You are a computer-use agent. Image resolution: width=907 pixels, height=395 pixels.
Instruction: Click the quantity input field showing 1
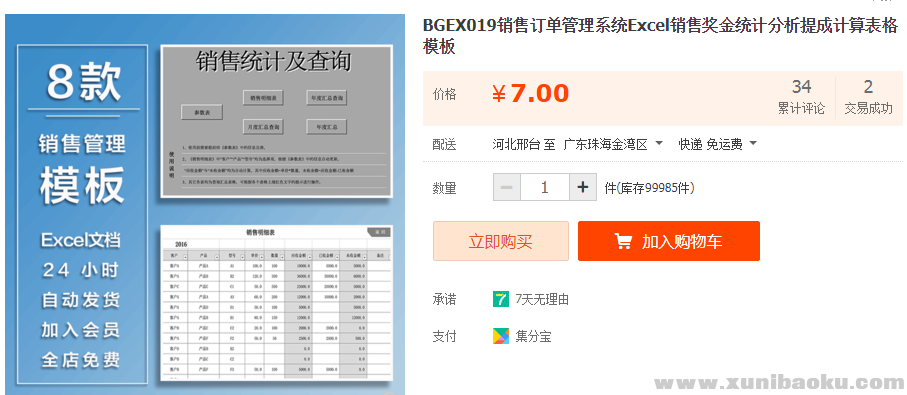544,187
